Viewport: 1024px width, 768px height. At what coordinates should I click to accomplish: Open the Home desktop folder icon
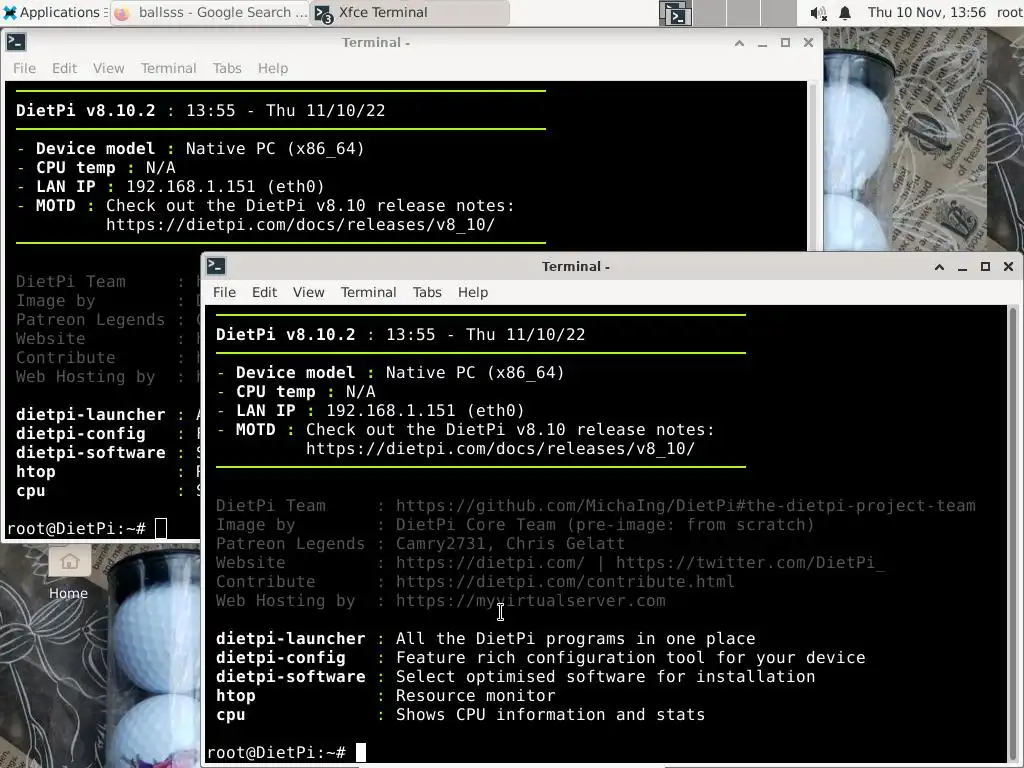coord(69,574)
